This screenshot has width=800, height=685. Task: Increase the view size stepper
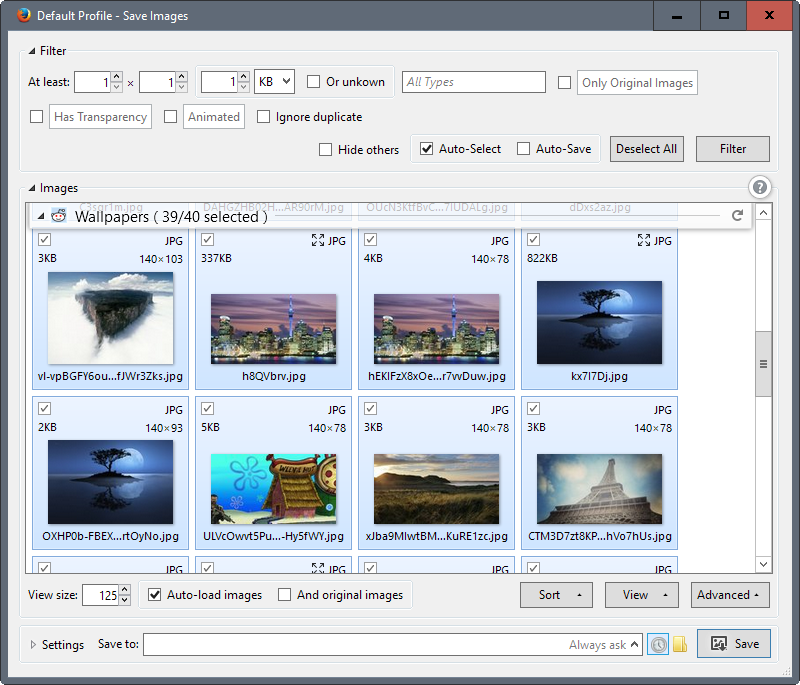click(125, 590)
